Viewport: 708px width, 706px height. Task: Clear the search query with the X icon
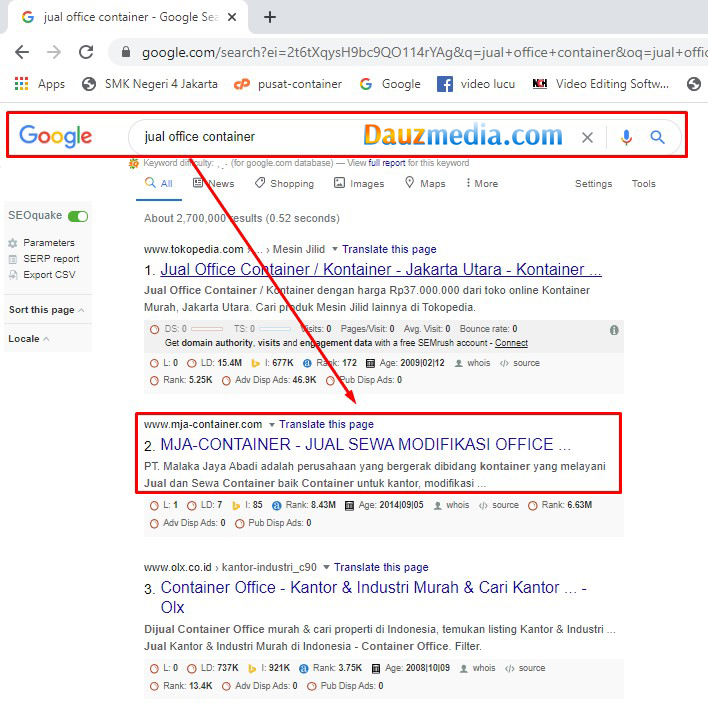tap(587, 137)
